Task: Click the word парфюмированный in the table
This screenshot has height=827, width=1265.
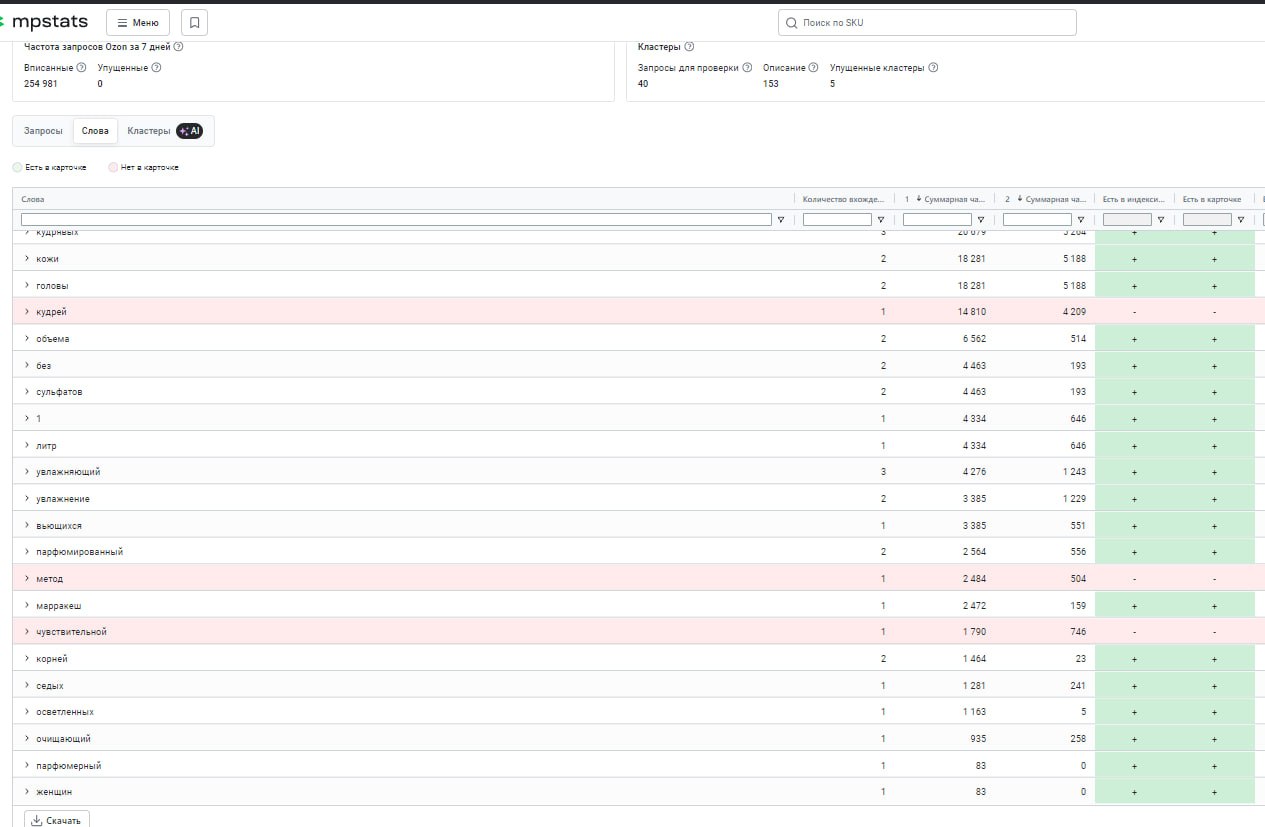Action: click(80, 552)
